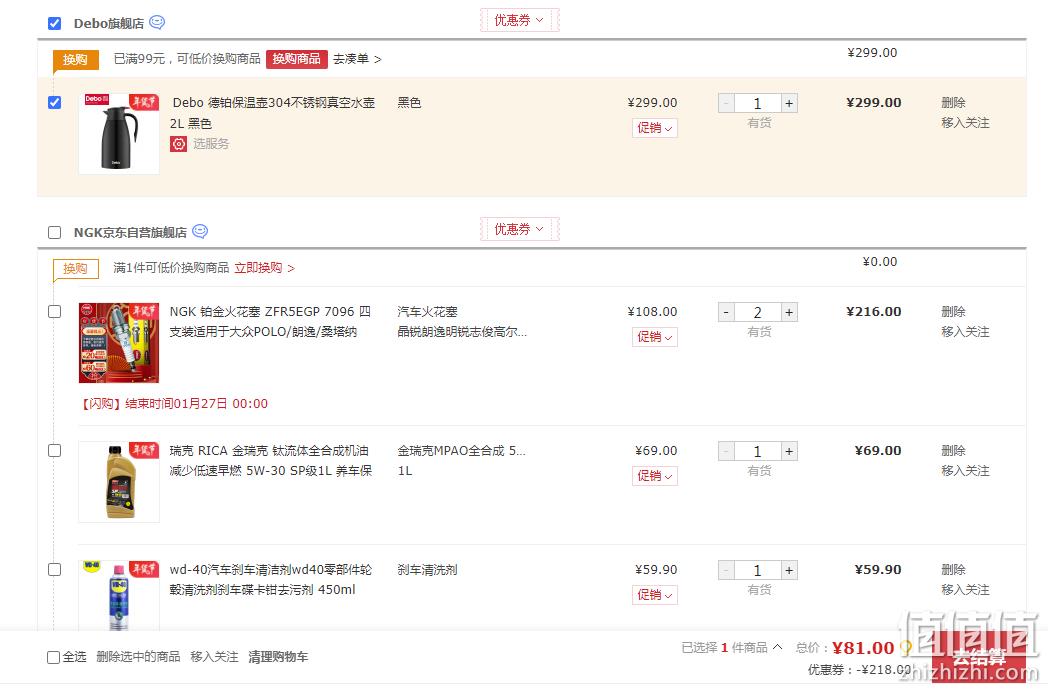Expand 促销 dropdown under ¥299.00
This screenshot has width=1048, height=690.
655,128
